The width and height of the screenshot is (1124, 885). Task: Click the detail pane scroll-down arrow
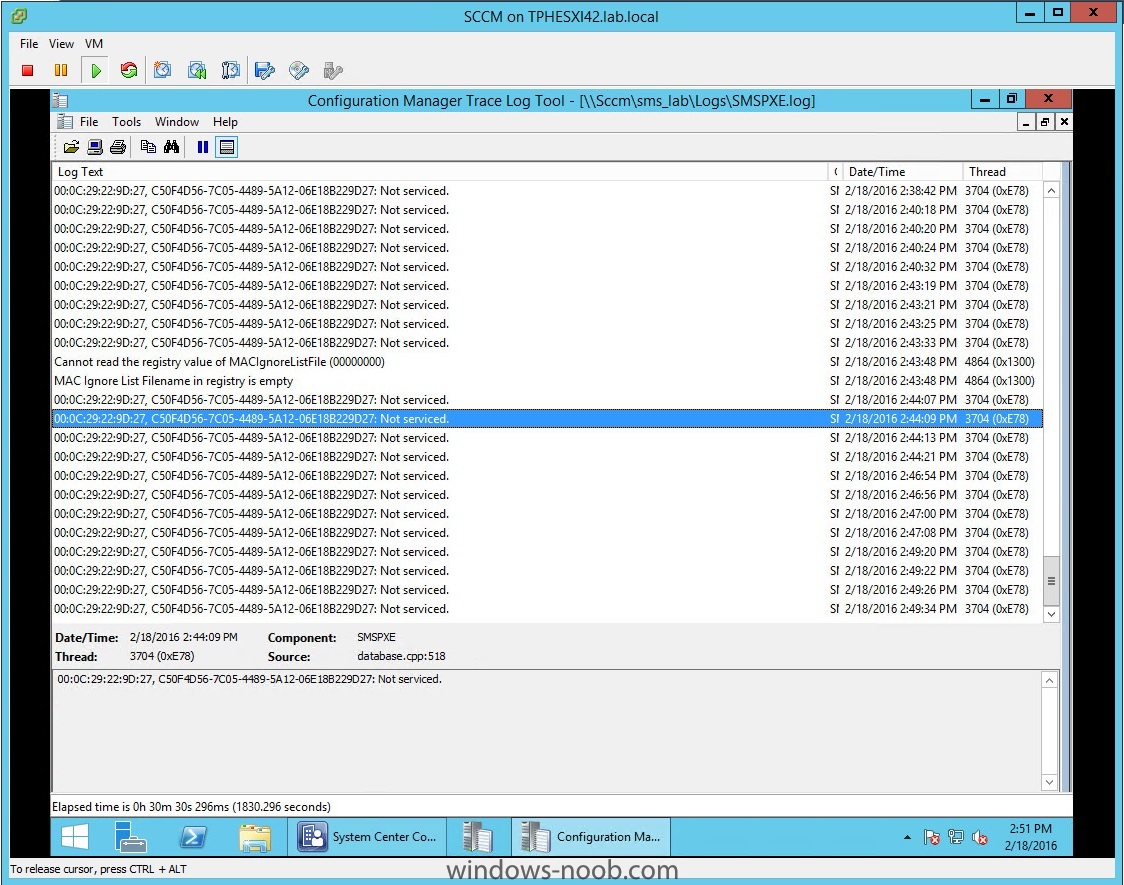pyautogui.click(x=1049, y=782)
